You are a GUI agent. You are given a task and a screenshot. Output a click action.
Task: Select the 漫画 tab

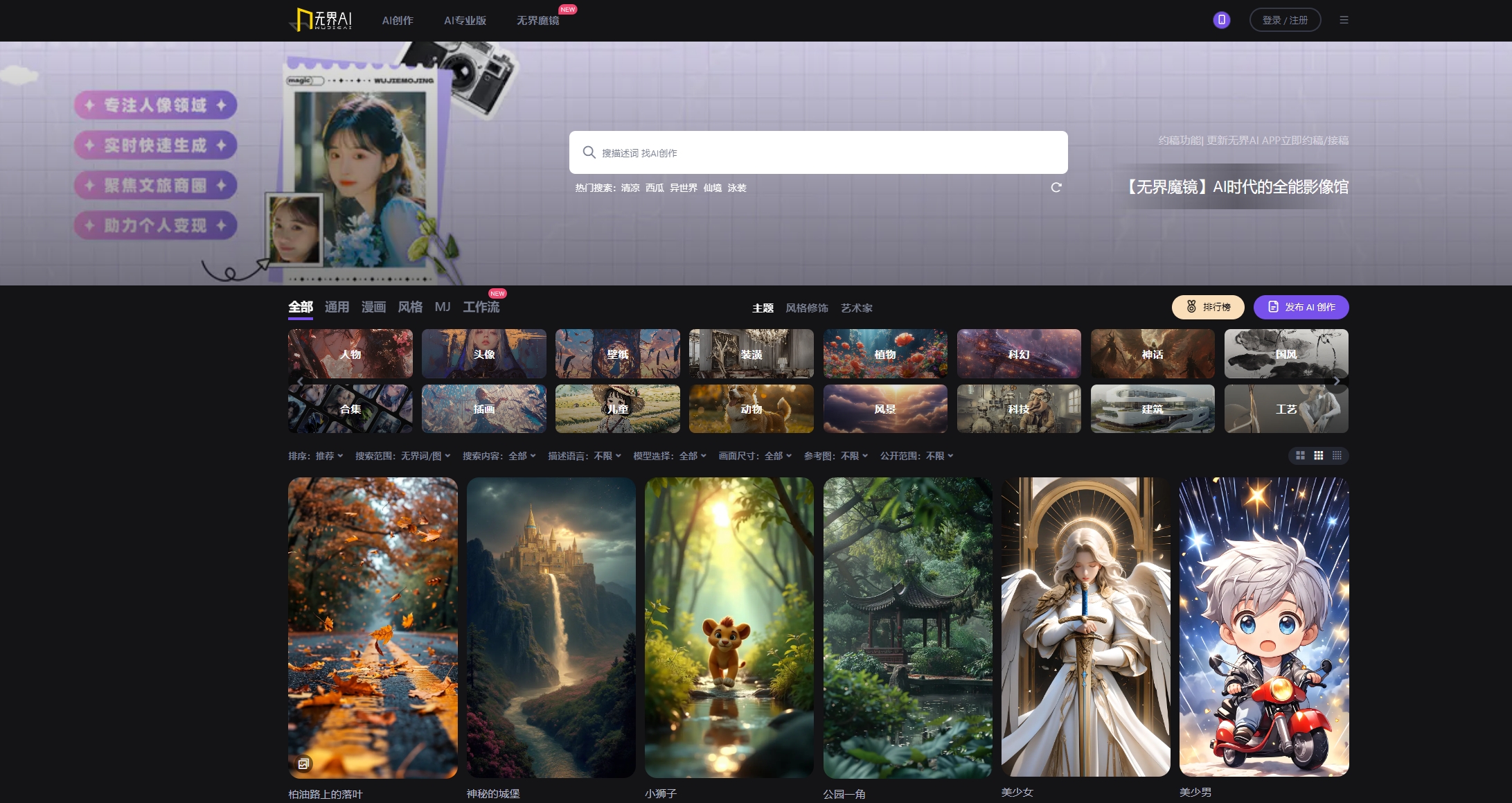point(373,307)
